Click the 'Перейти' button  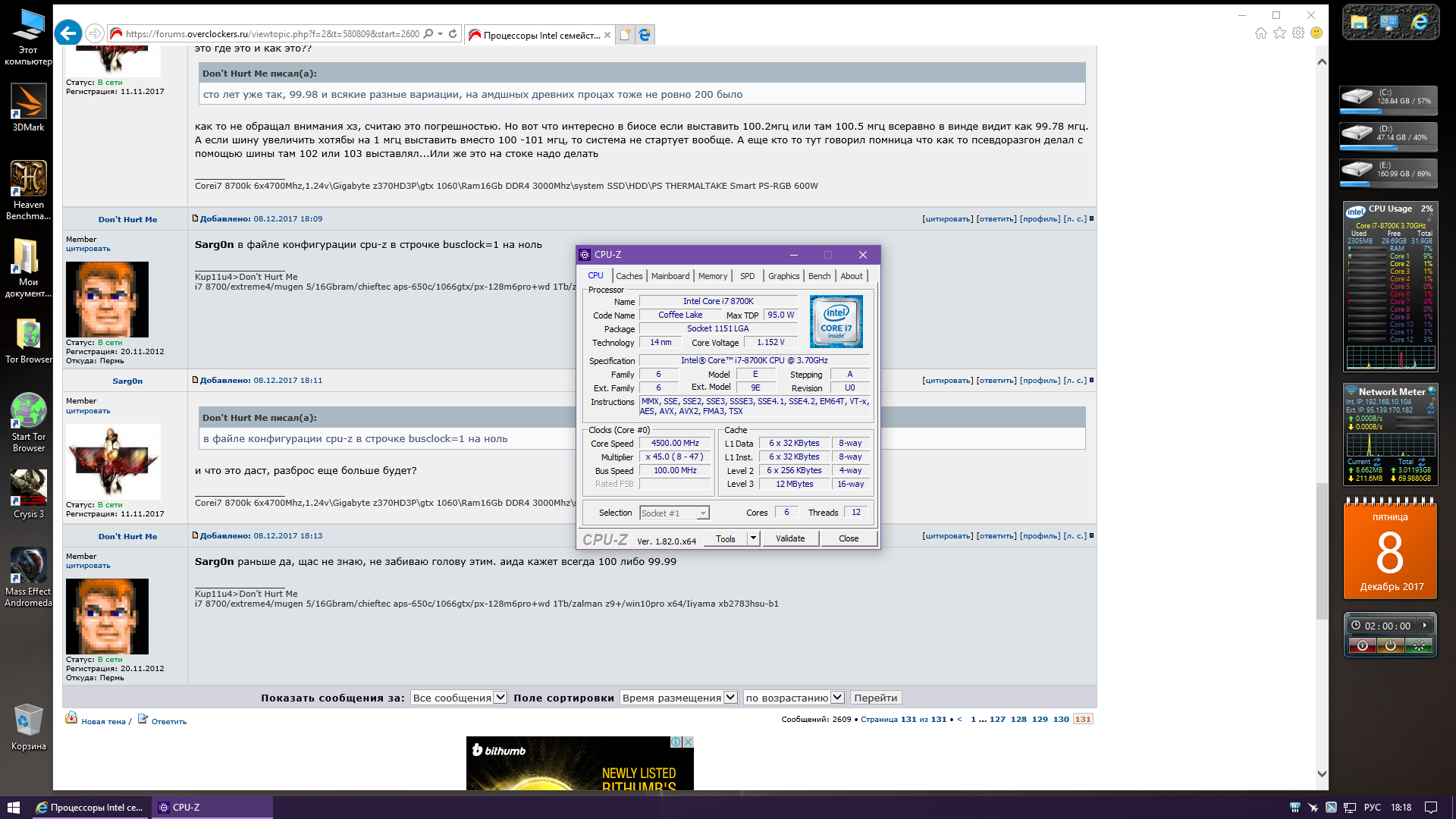[x=875, y=698]
